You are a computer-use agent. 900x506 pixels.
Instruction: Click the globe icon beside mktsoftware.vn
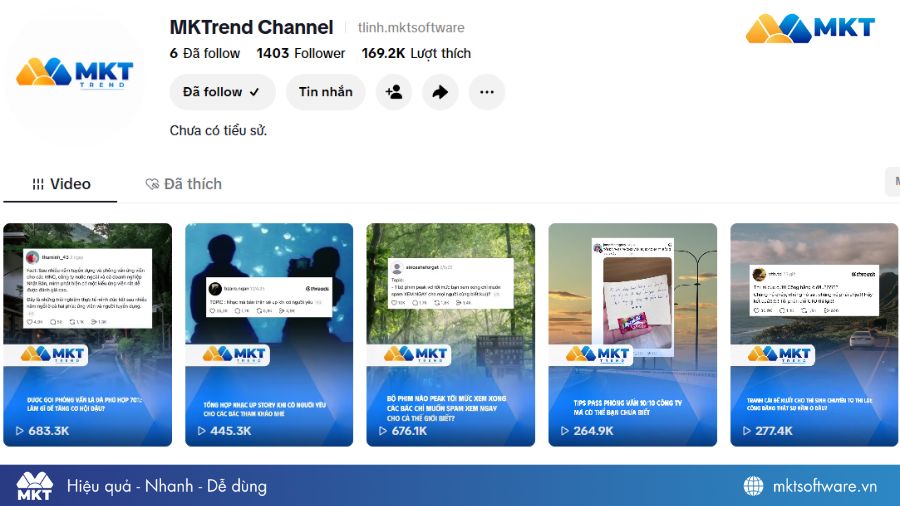coord(753,486)
